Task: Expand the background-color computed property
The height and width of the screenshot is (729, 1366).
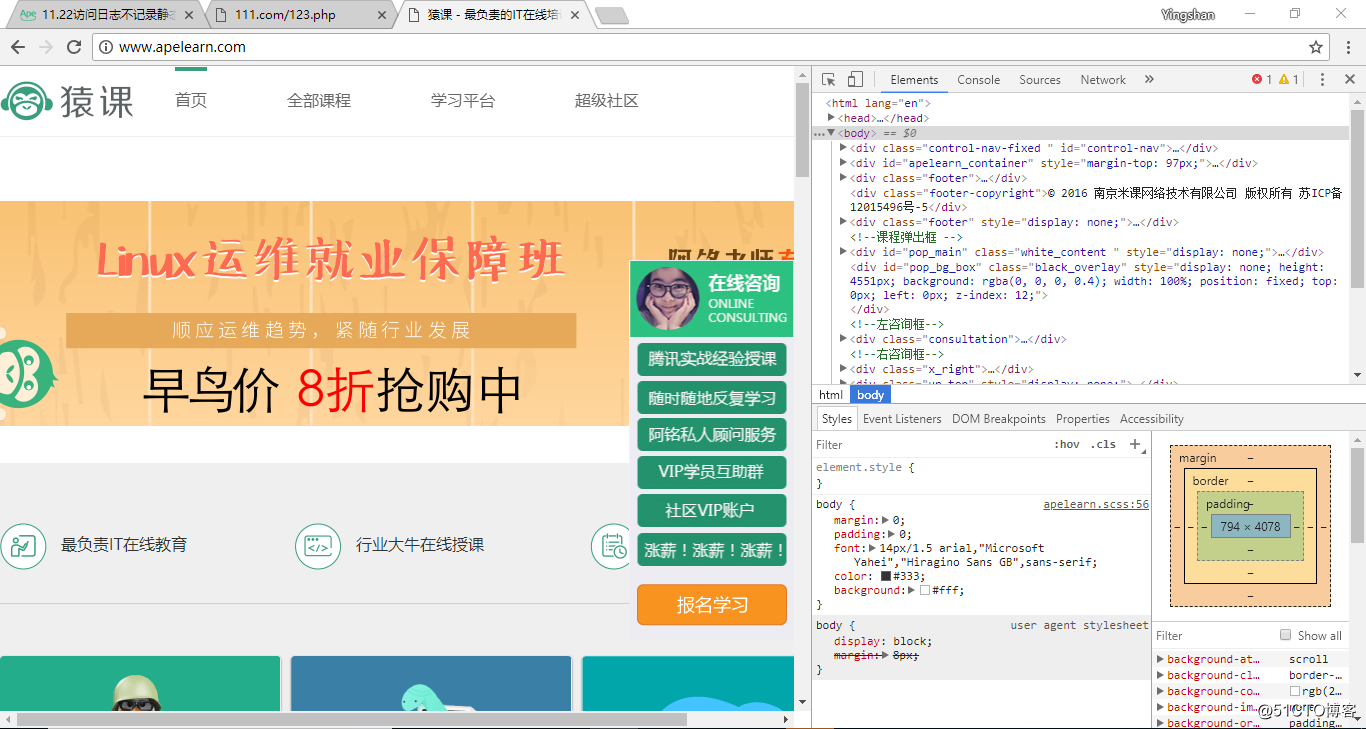Action: point(1160,691)
